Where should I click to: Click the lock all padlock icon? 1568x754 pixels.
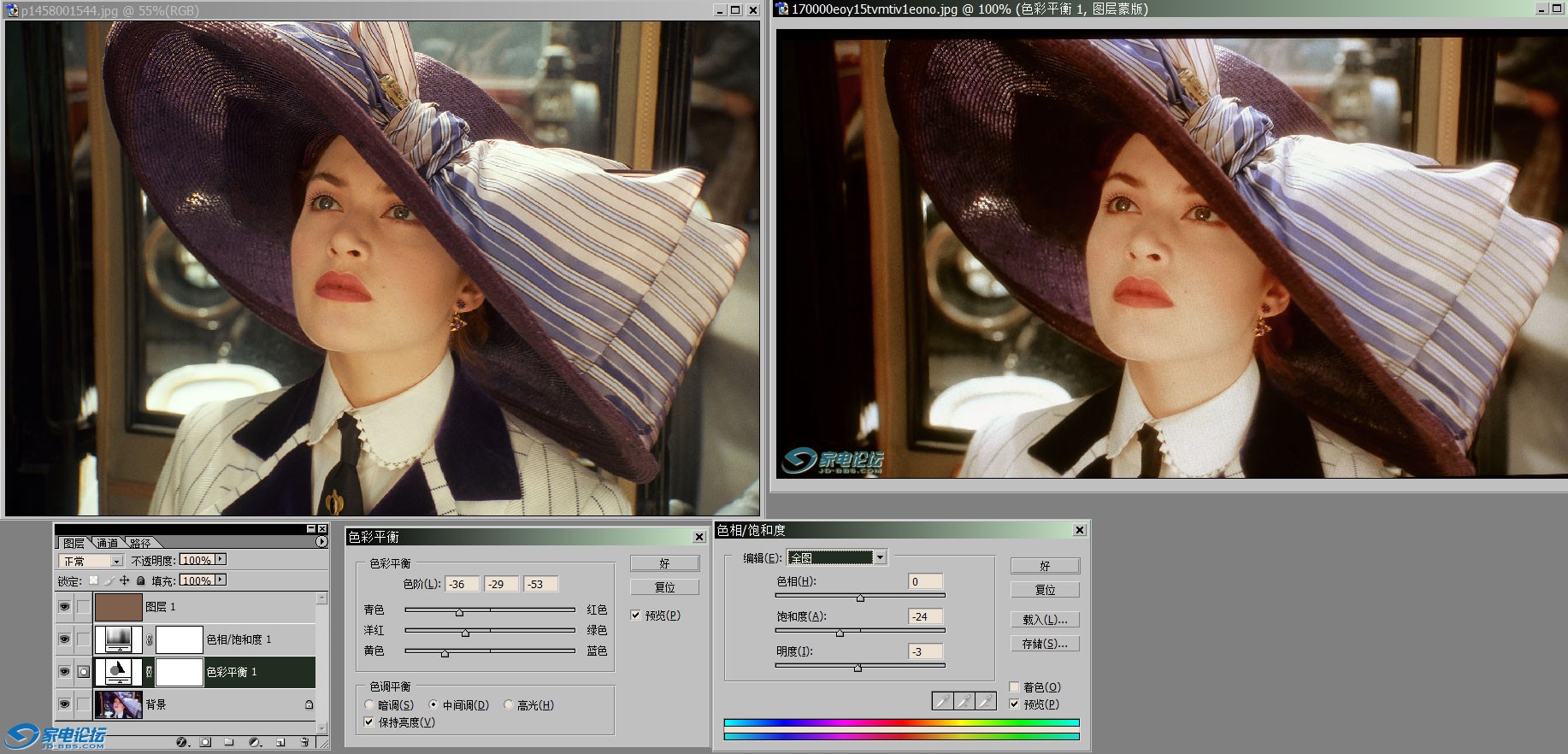(141, 580)
